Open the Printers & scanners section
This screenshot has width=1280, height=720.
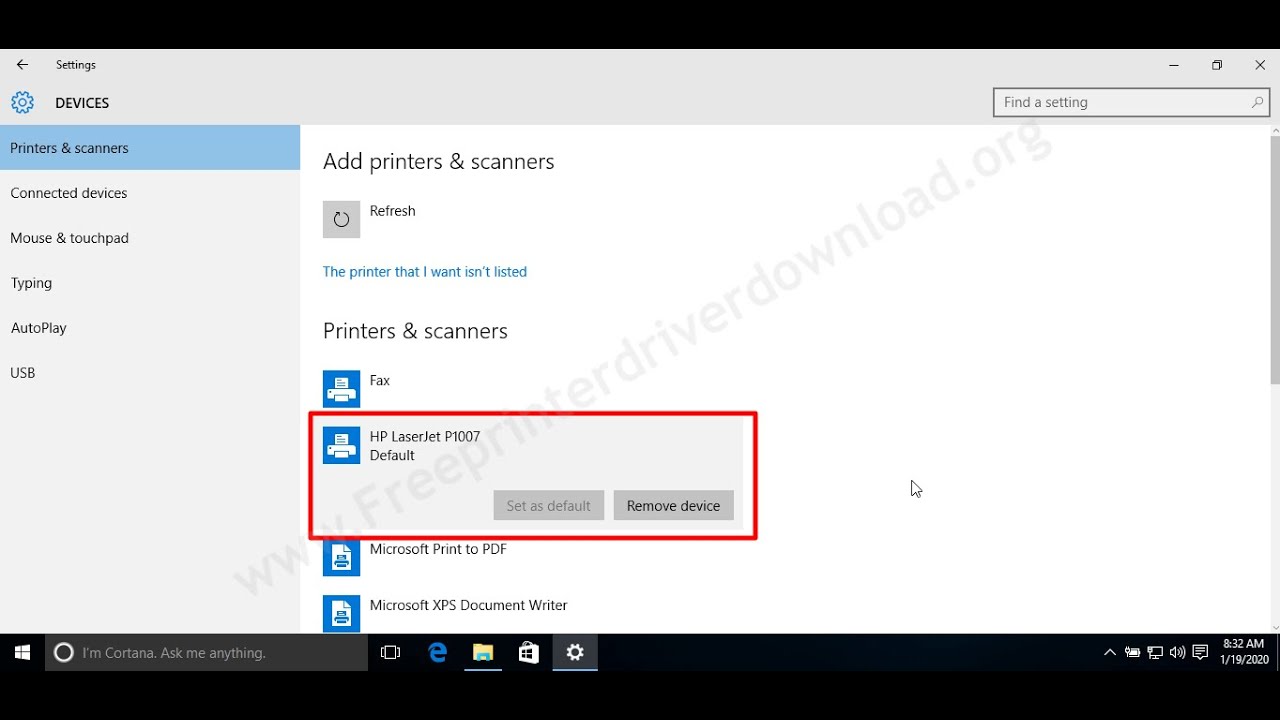coord(150,148)
